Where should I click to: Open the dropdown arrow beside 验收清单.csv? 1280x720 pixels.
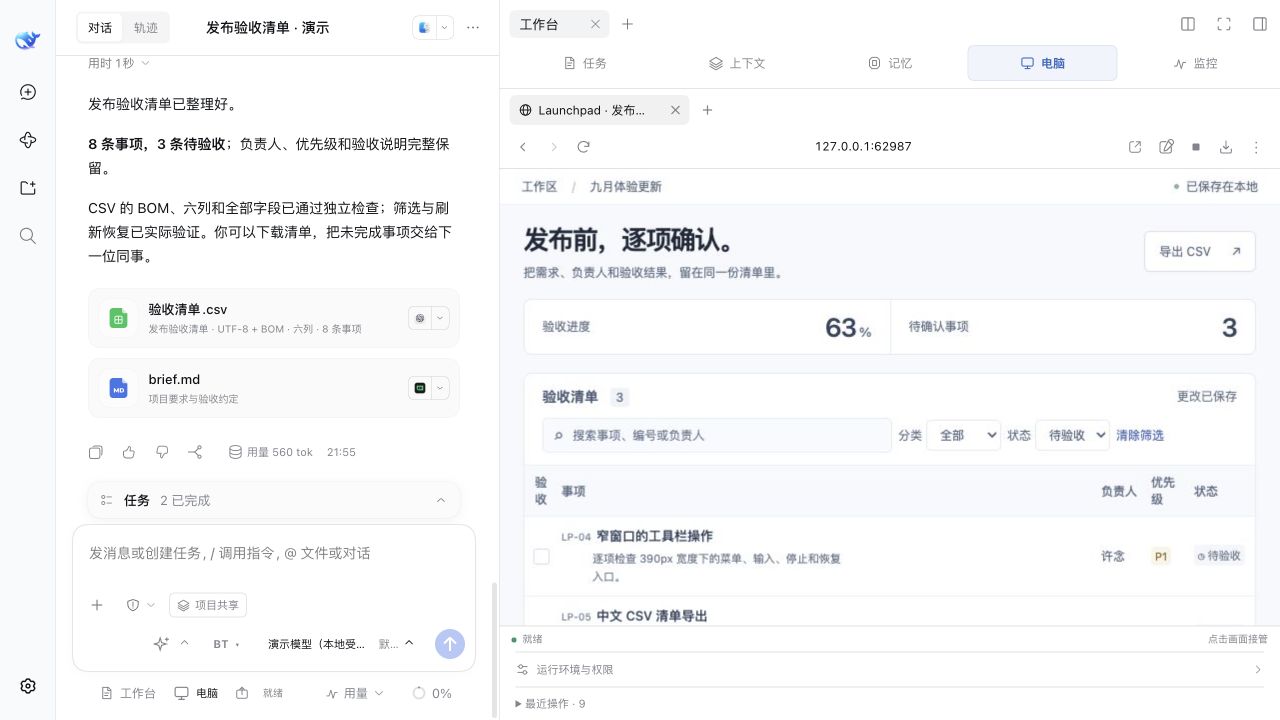click(x=440, y=318)
